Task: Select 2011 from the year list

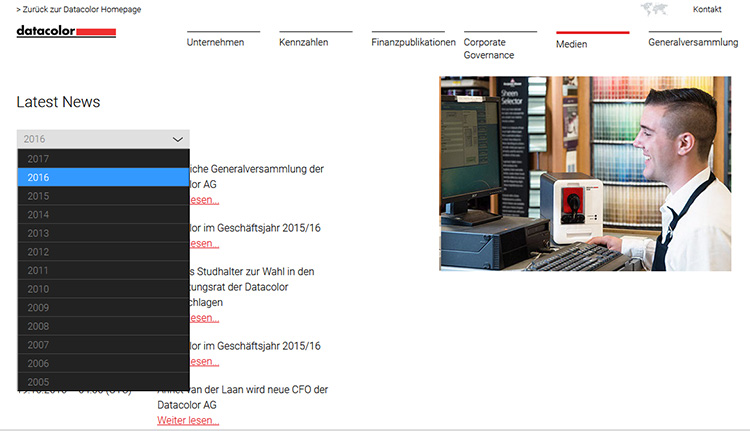Action: [103, 271]
